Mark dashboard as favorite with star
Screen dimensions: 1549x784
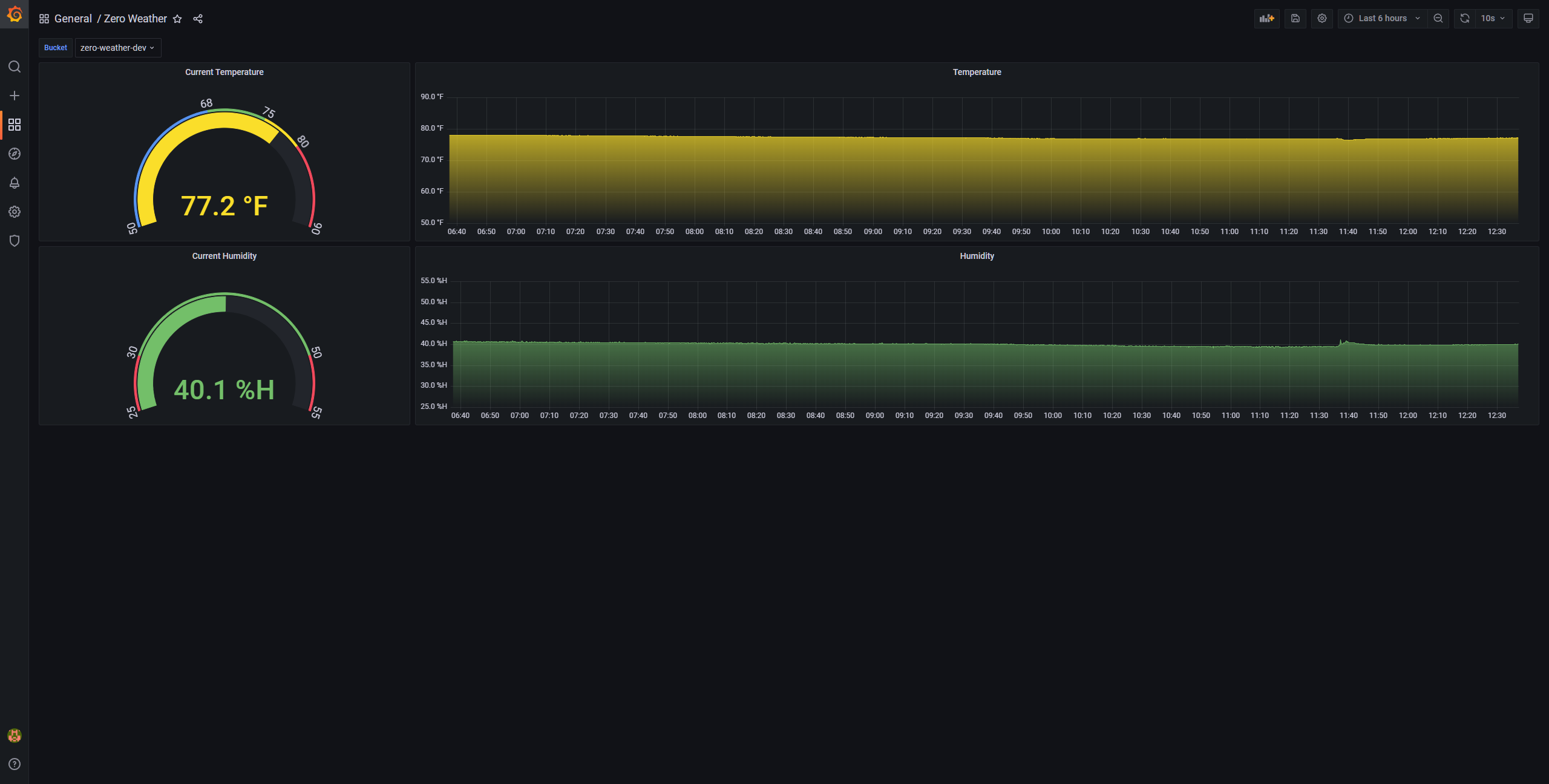point(177,19)
